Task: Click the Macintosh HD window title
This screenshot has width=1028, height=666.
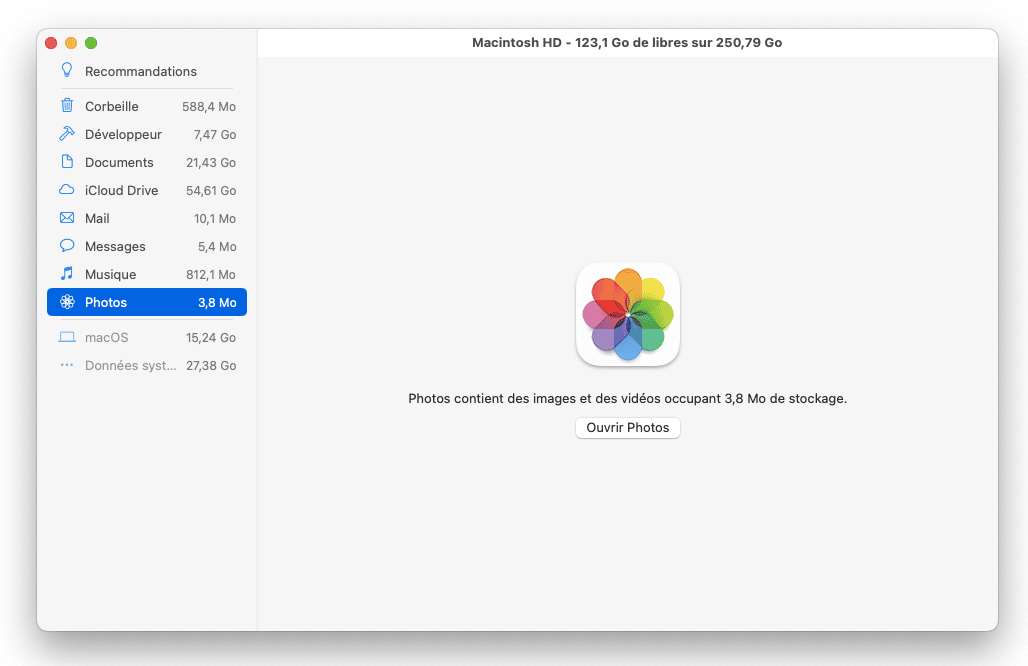Action: (x=627, y=43)
